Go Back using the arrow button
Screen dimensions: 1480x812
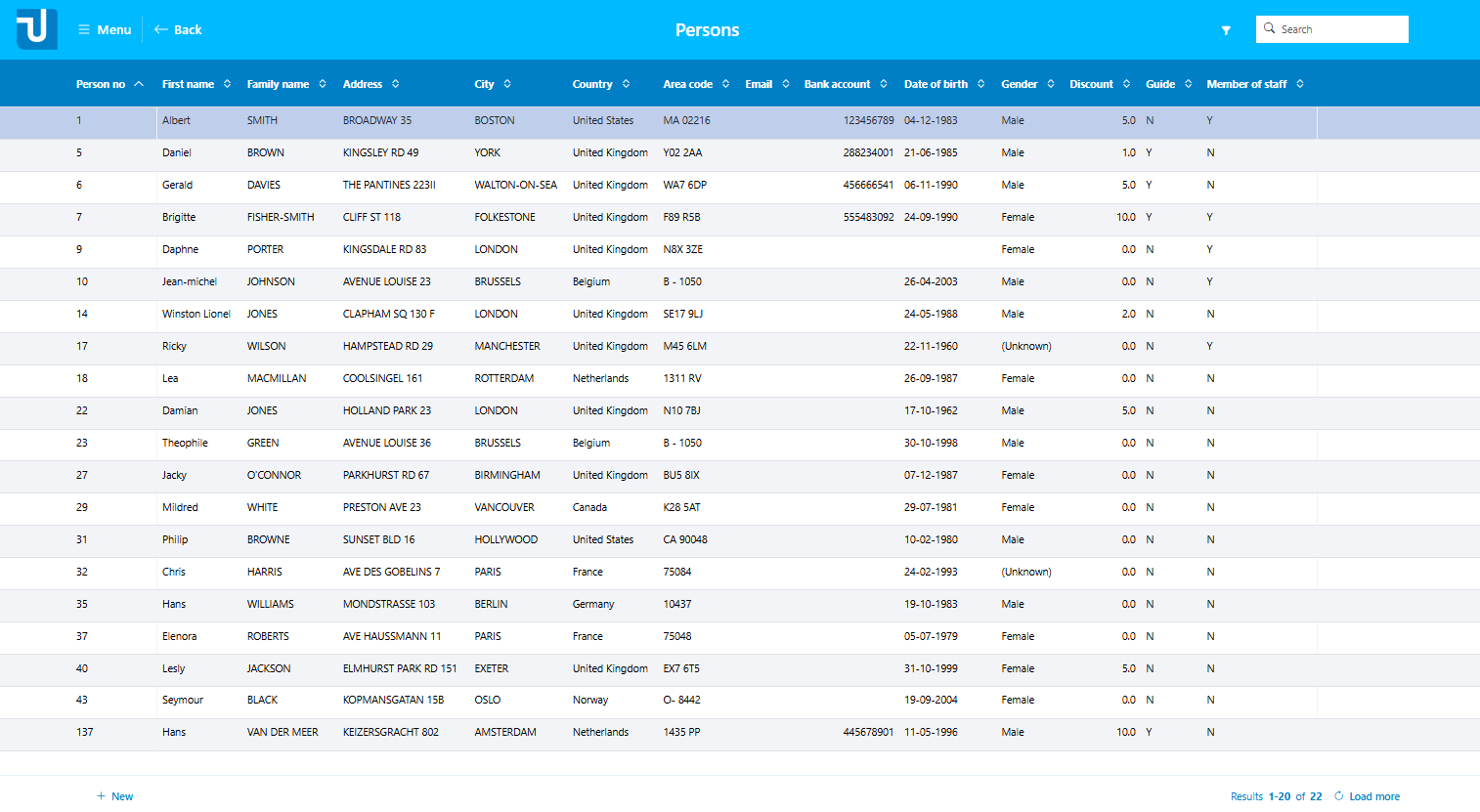click(178, 29)
